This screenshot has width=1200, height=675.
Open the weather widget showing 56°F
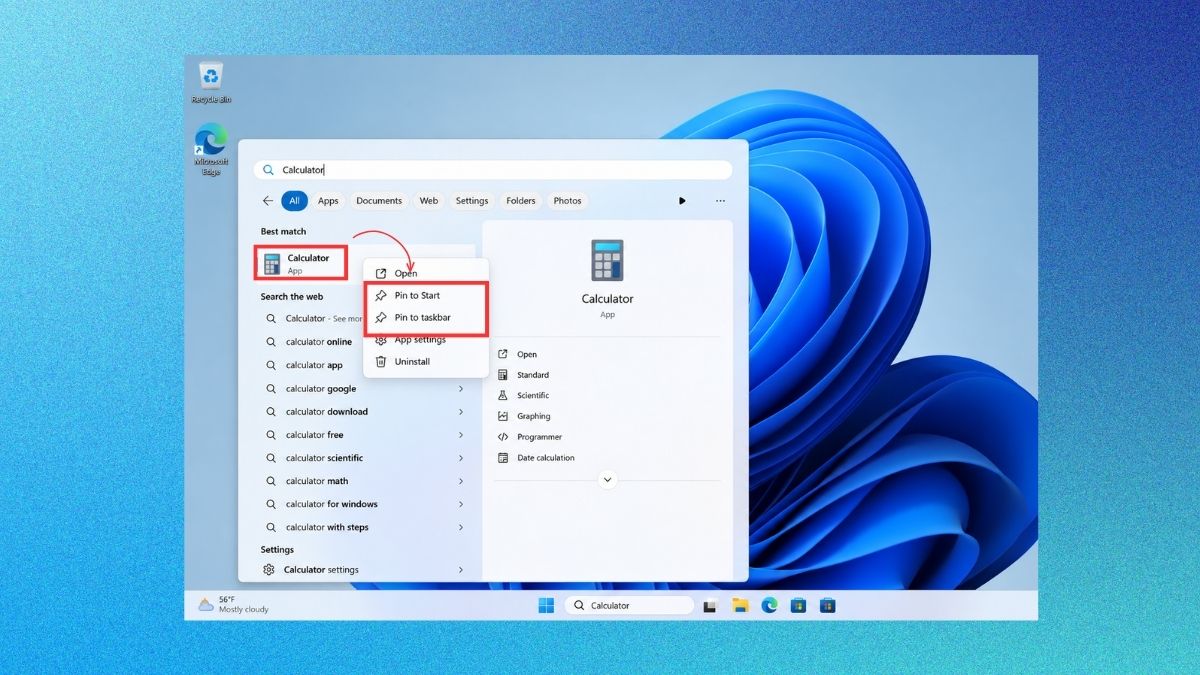[x=233, y=604]
